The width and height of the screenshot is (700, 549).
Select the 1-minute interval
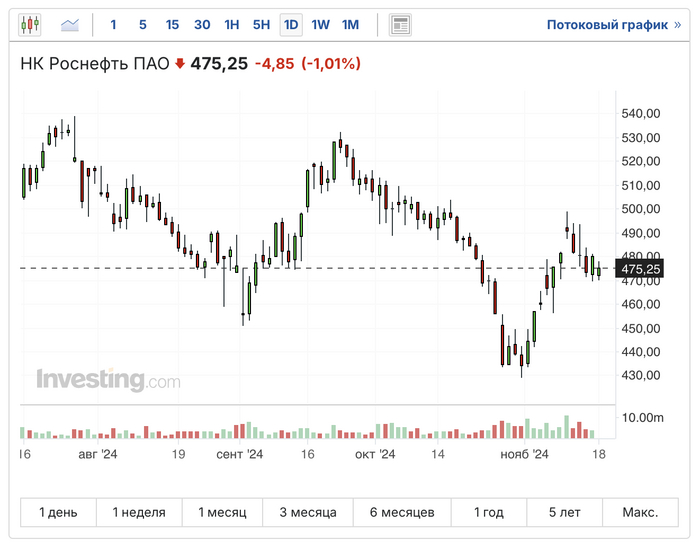click(x=113, y=24)
